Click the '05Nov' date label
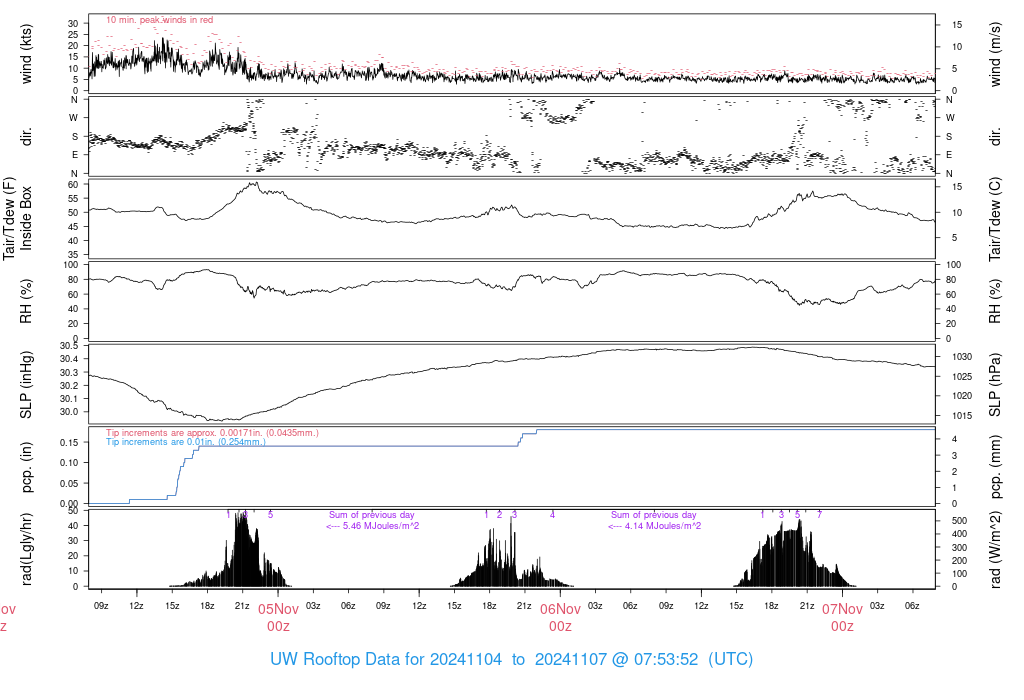The height and width of the screenshot is (700, 1024). pos(278,609)
